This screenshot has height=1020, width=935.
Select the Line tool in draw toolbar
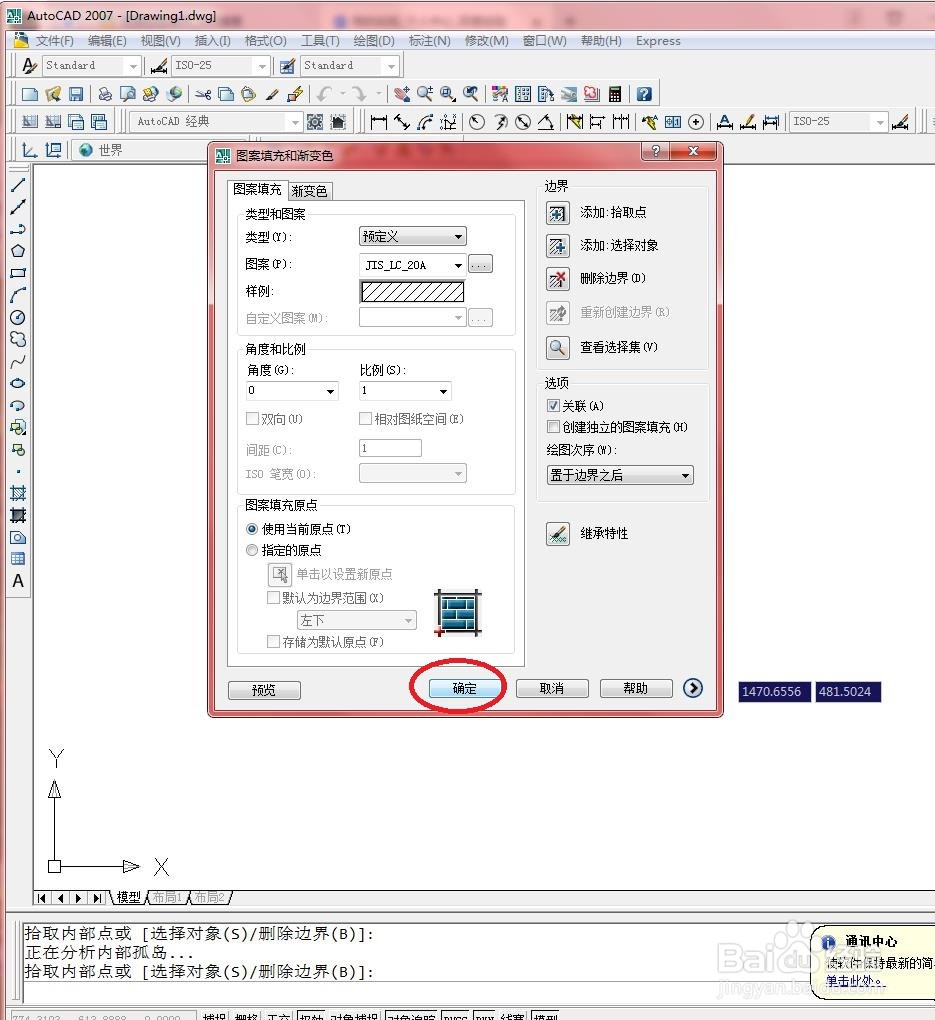point(18,185)
